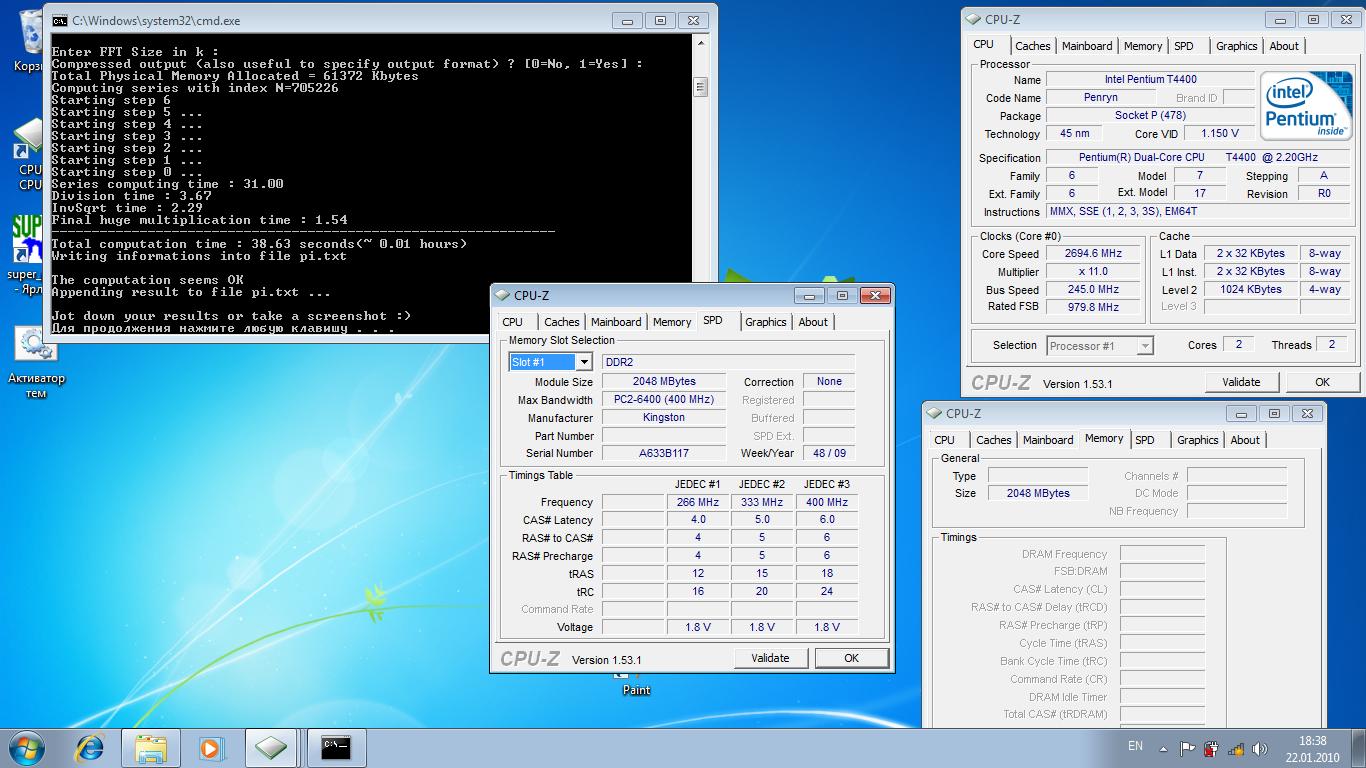Screen dimensions: 1366x768
Task: Switch to CPU tab in the Memory CPU-Z window
Action: 945,440
